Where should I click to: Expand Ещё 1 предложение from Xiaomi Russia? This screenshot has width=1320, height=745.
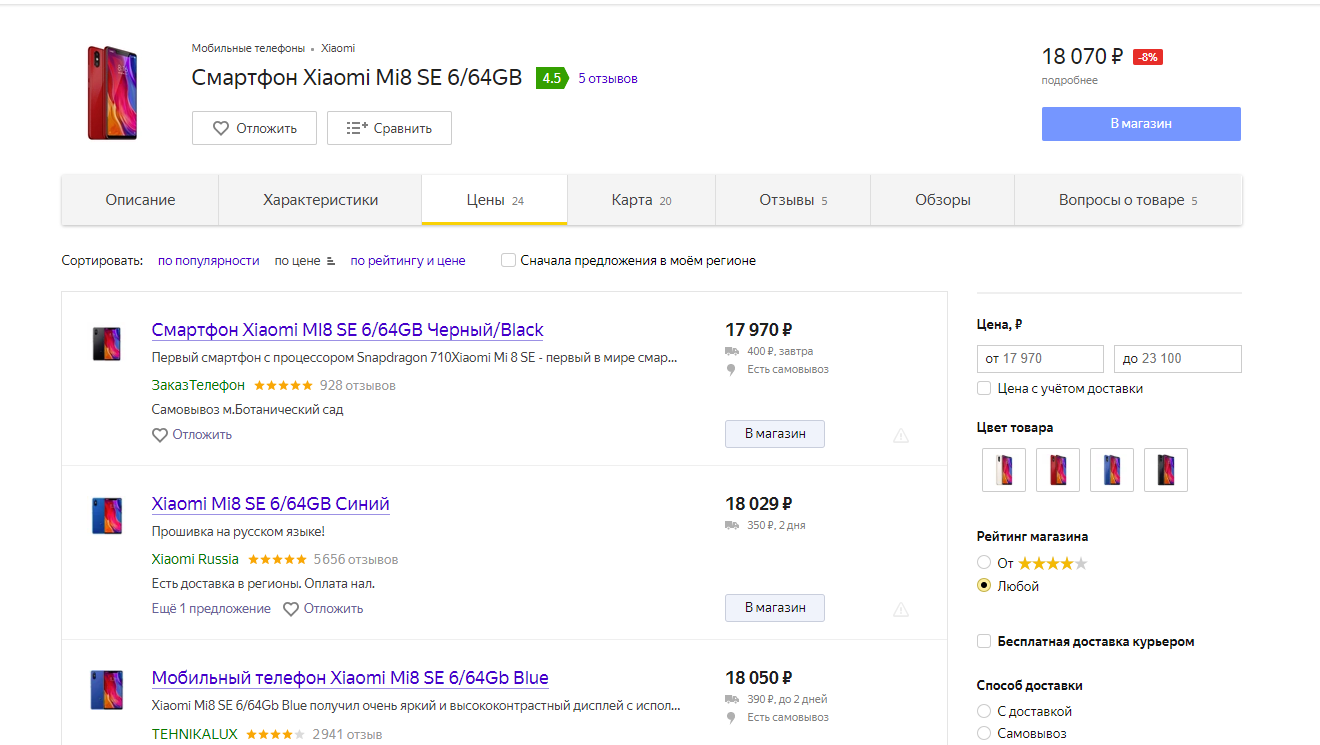(211, 609)
